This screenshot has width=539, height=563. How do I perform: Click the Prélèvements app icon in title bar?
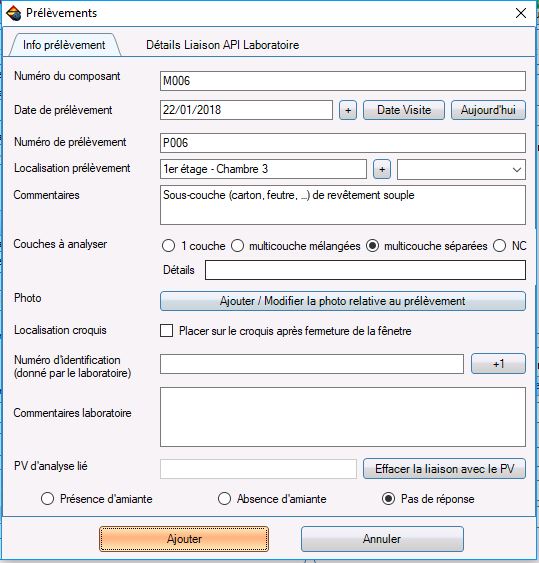click(14, 13)
